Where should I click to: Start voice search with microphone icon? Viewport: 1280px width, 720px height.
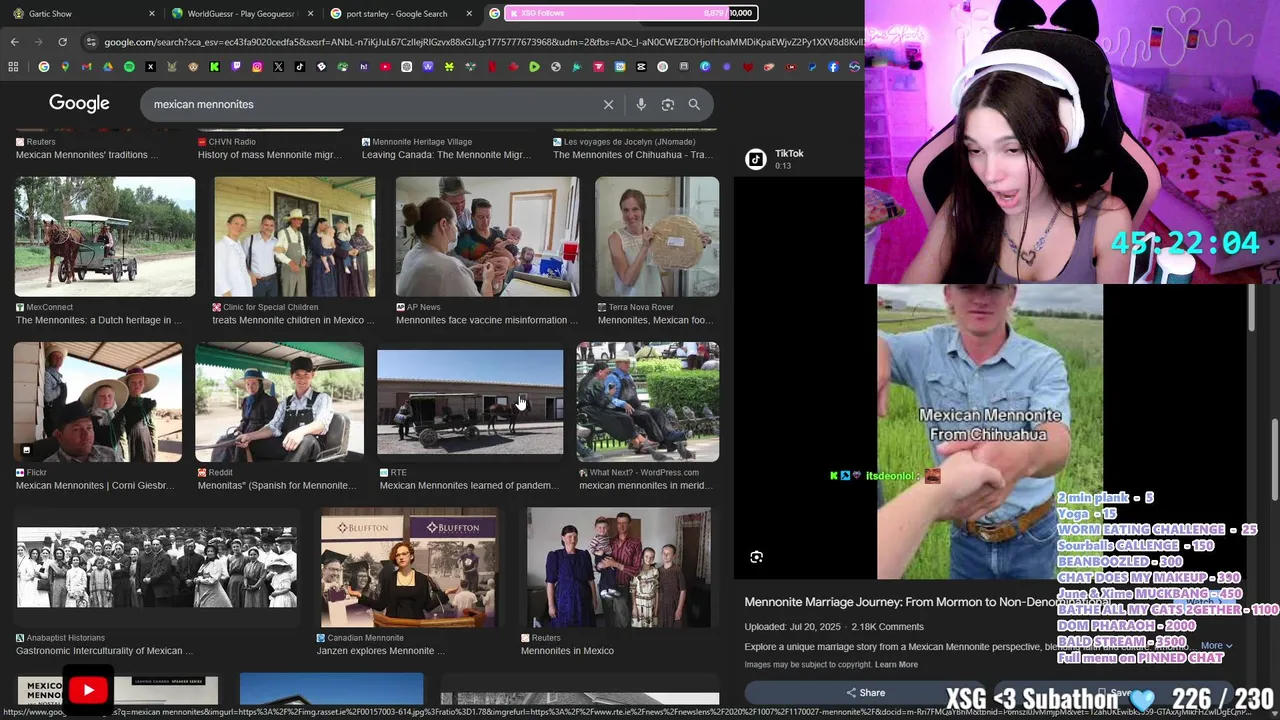tap(641, 104)
